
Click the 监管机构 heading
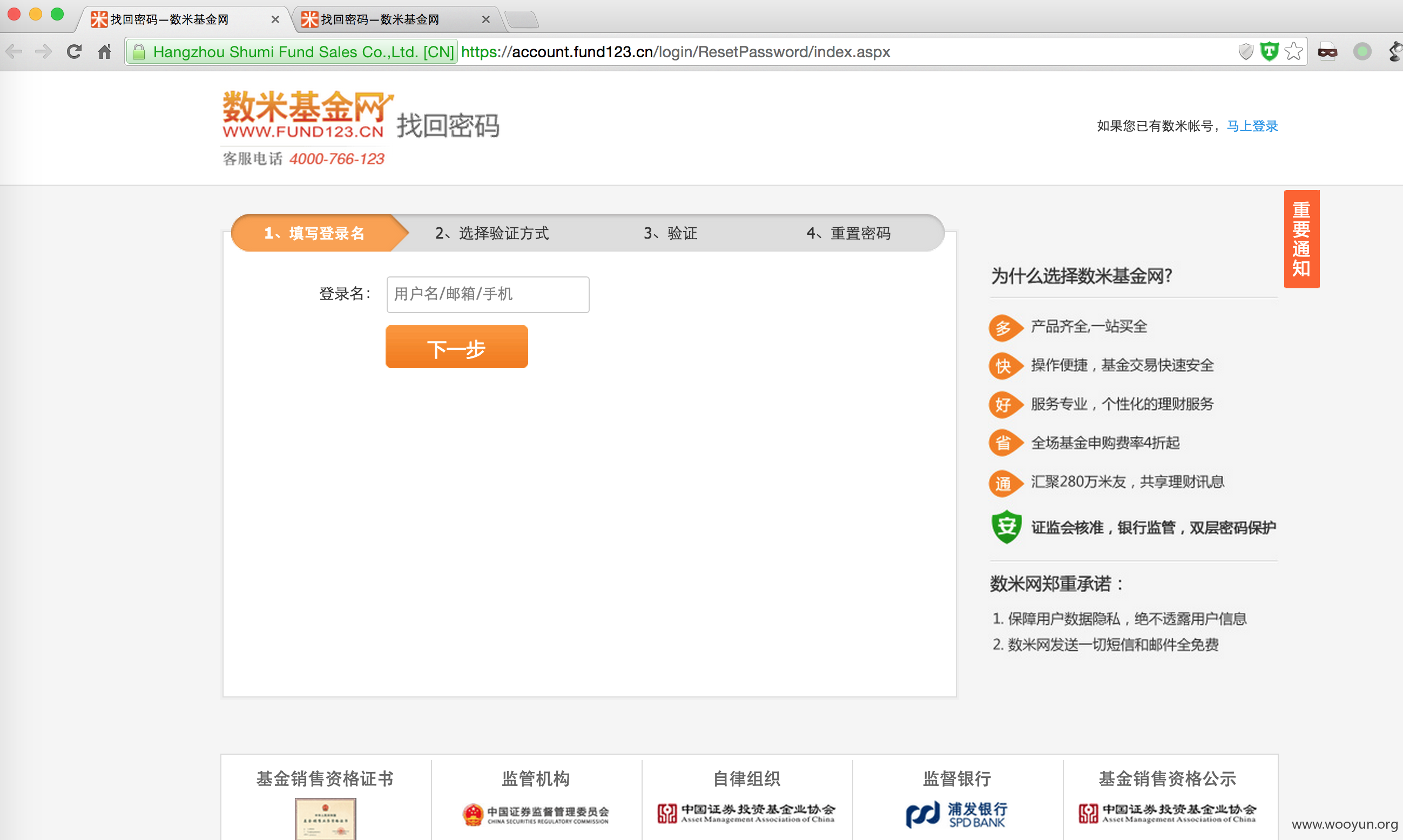[536, 779]
